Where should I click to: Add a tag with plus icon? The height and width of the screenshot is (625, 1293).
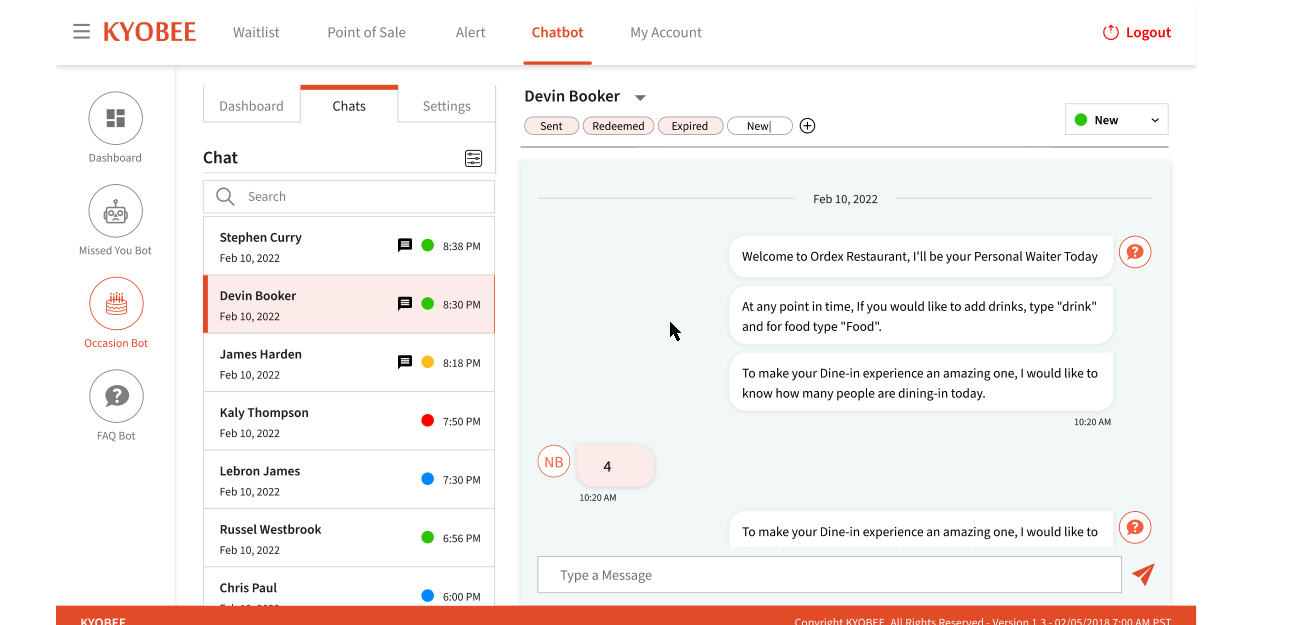808,126
